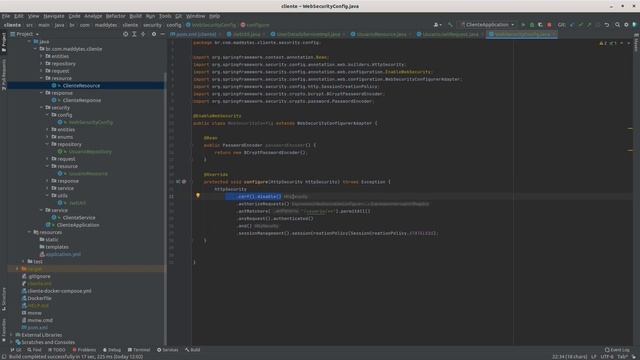
Task: Click the override gutter icon beside the configure method
Action: [x=178, y=182]
